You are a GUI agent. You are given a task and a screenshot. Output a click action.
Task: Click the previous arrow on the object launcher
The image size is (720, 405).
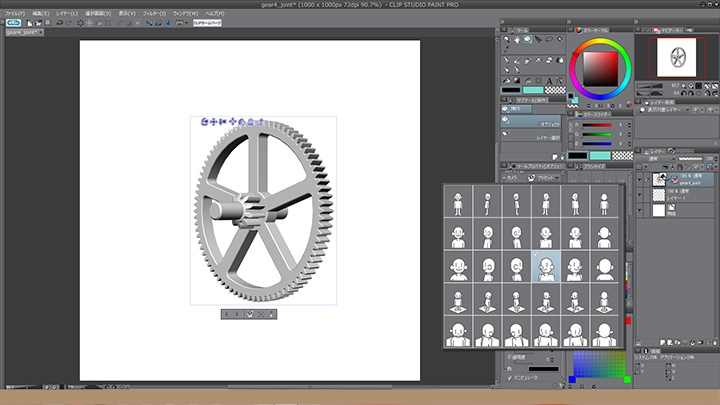coord(226,314)
